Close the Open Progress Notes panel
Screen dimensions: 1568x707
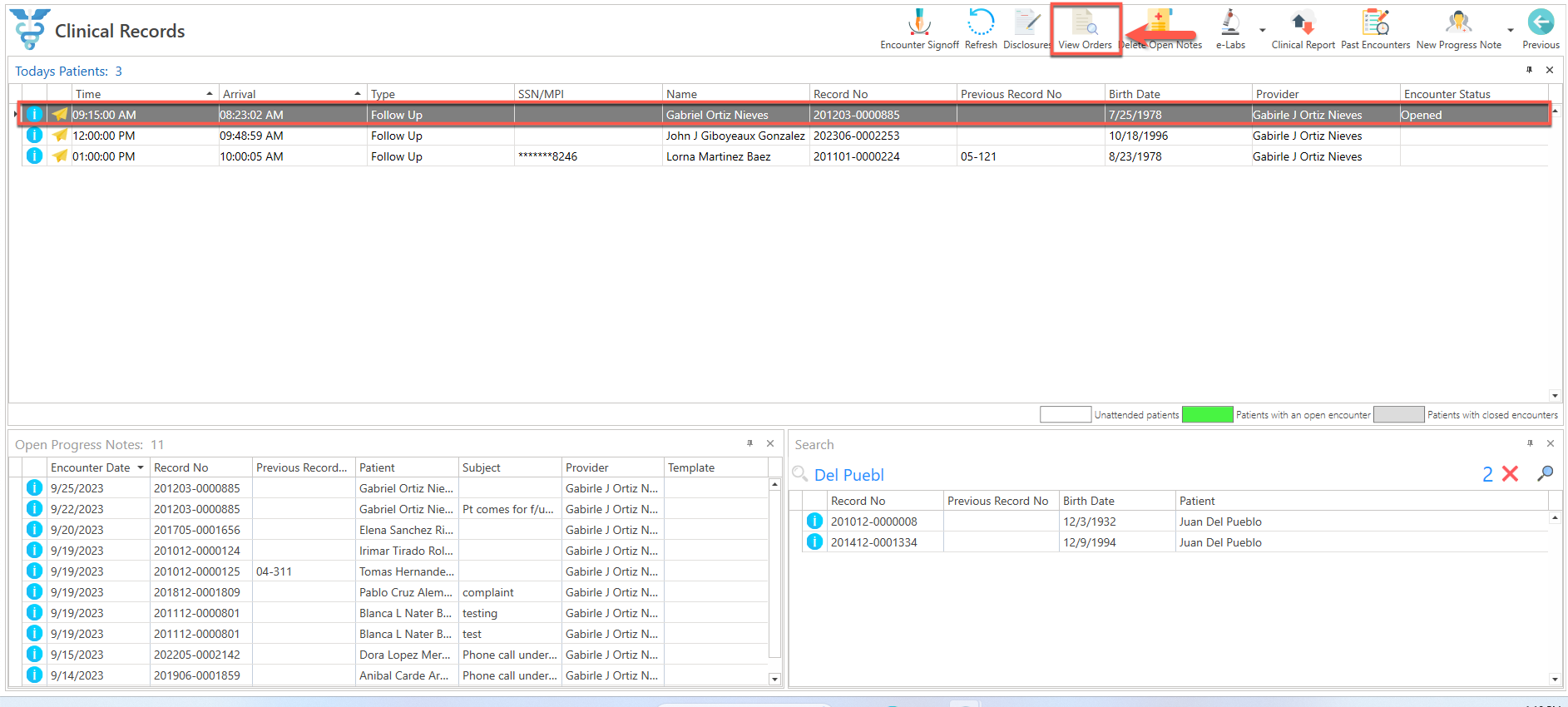tap(770, 444)
